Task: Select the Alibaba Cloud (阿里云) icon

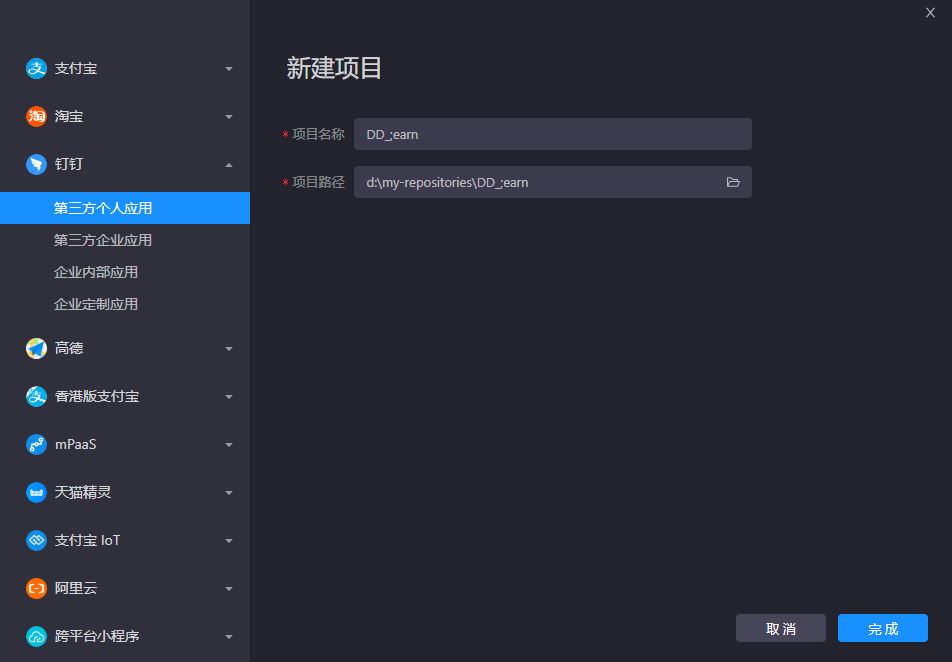Action: pyautogui.click(x=35, y=588)
